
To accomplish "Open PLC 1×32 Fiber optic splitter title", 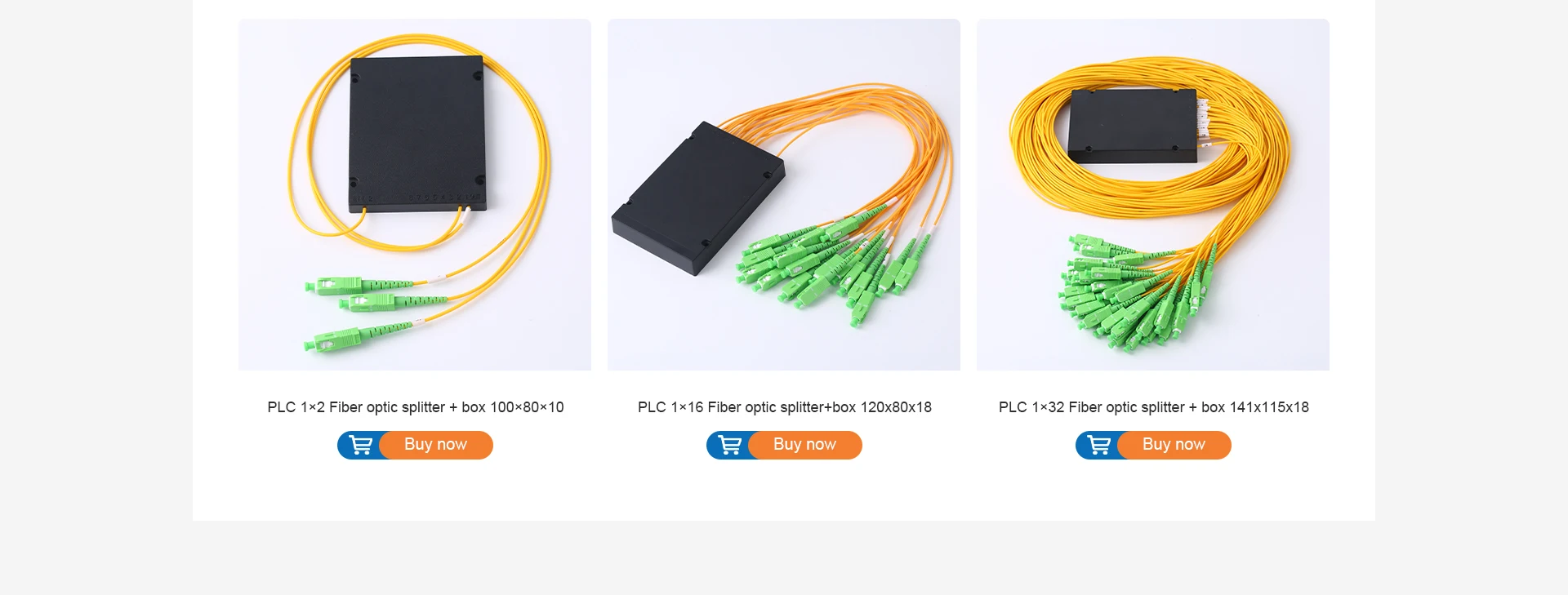I will 1154,407.
